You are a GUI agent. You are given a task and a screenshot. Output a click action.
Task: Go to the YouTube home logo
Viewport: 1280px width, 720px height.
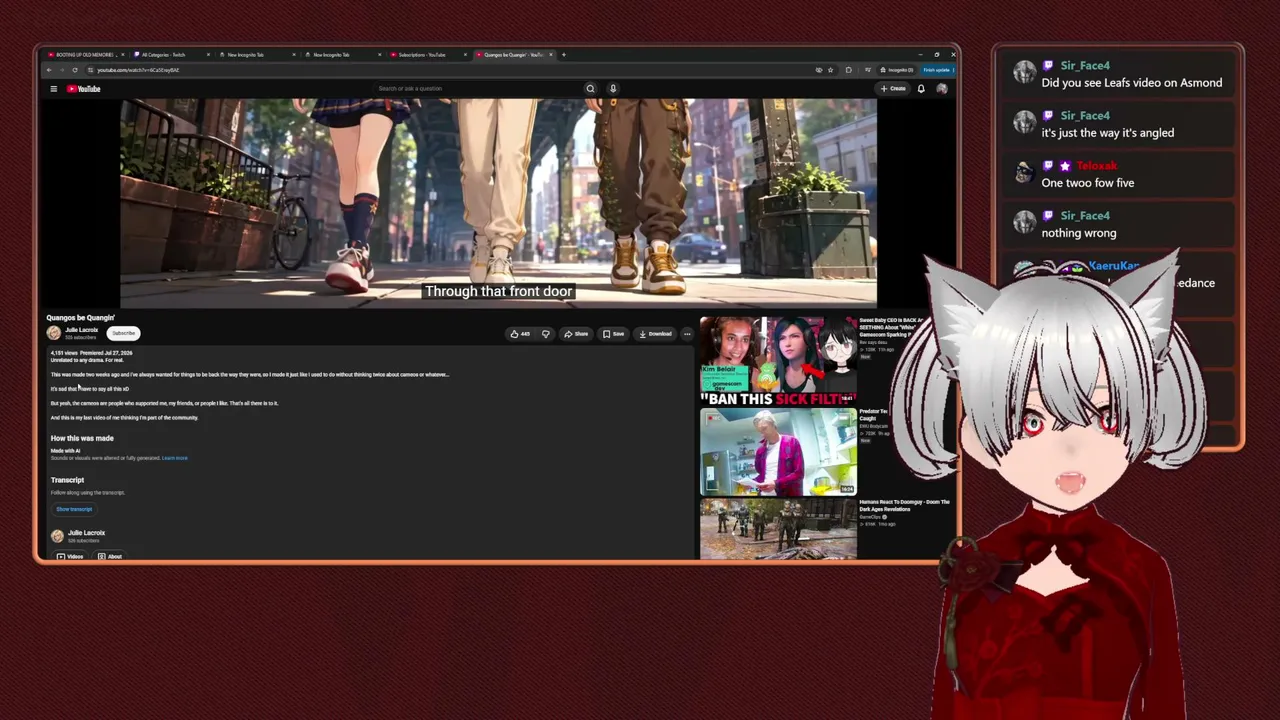(x=84, y=89)
